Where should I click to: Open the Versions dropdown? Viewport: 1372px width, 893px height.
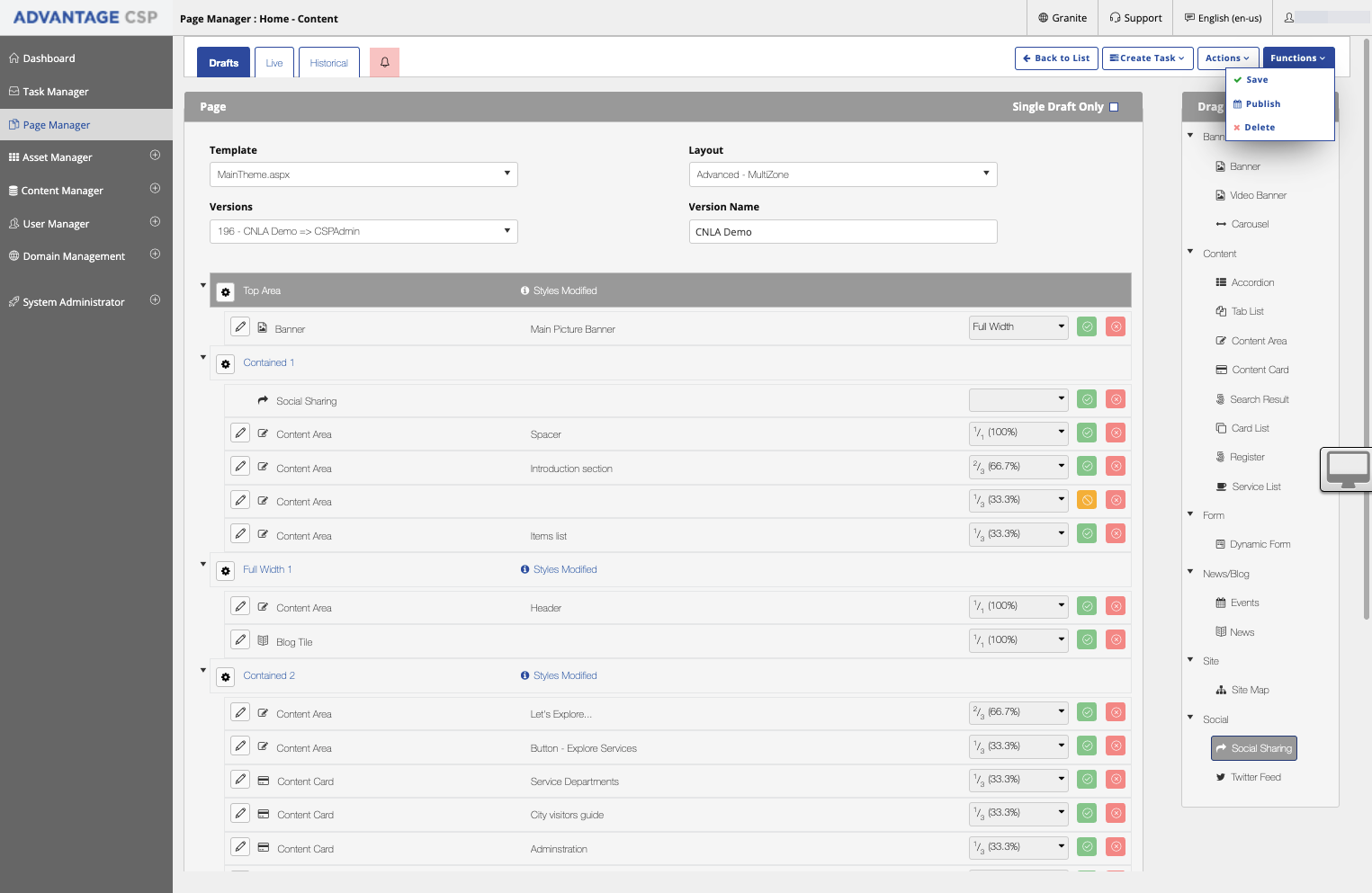pyautogui.click(x=363, y=231)
